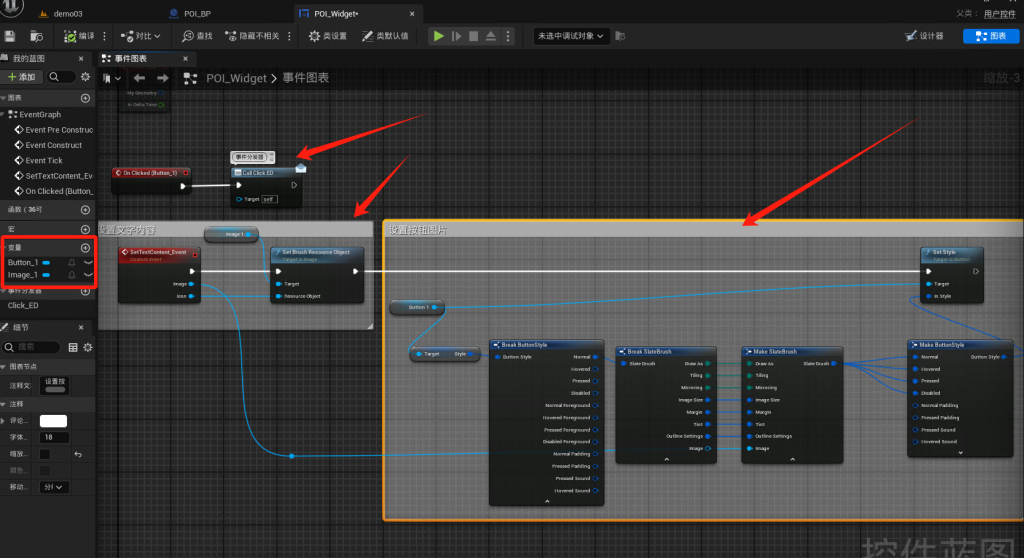Switch to 设计器 designer mode
Viewport: 1024px width, 558px height.
click(x=924, y=36)
